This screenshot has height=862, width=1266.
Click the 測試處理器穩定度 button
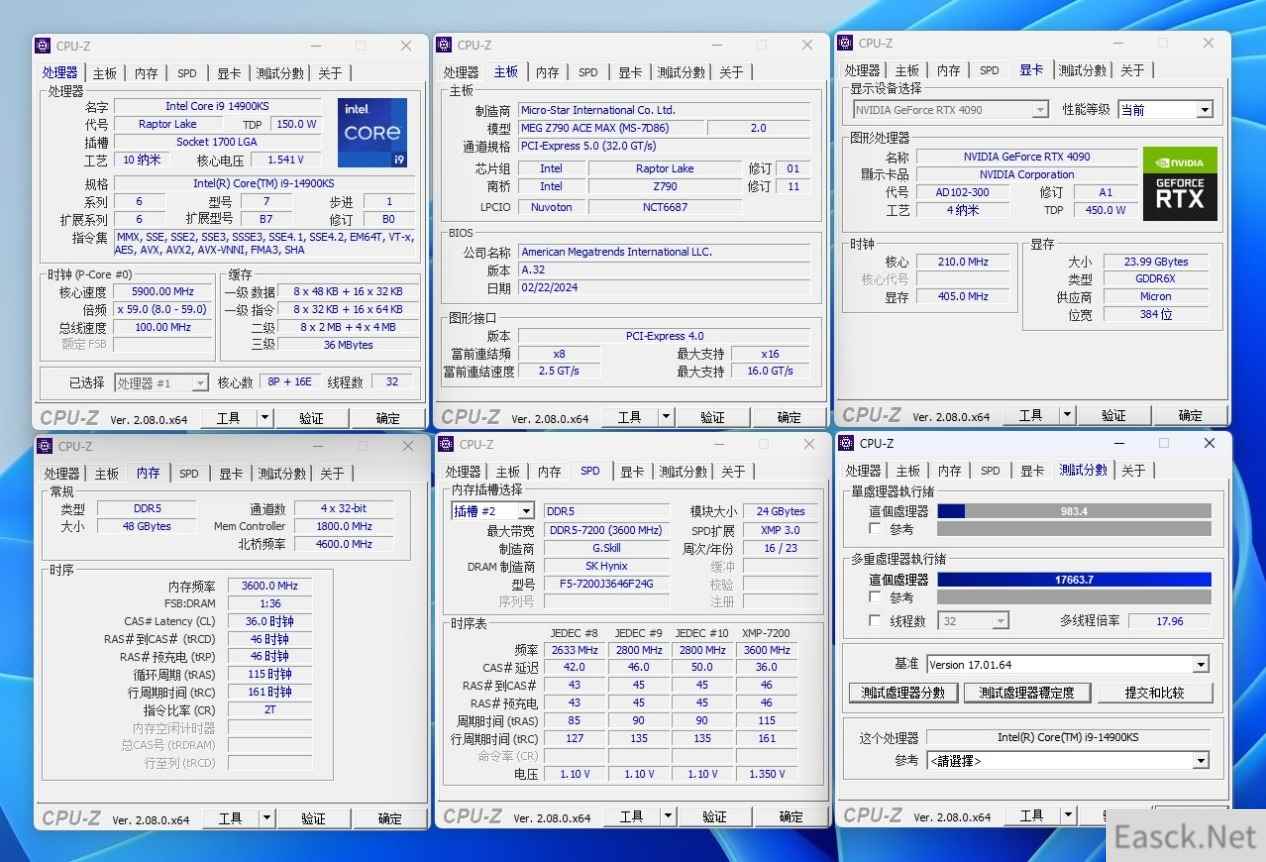click(x=1027, y=693)
